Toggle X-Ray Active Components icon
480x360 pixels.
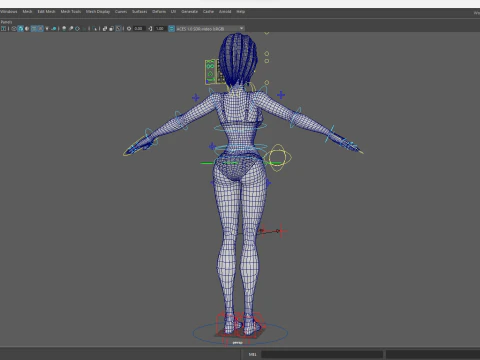pos(111,29)
